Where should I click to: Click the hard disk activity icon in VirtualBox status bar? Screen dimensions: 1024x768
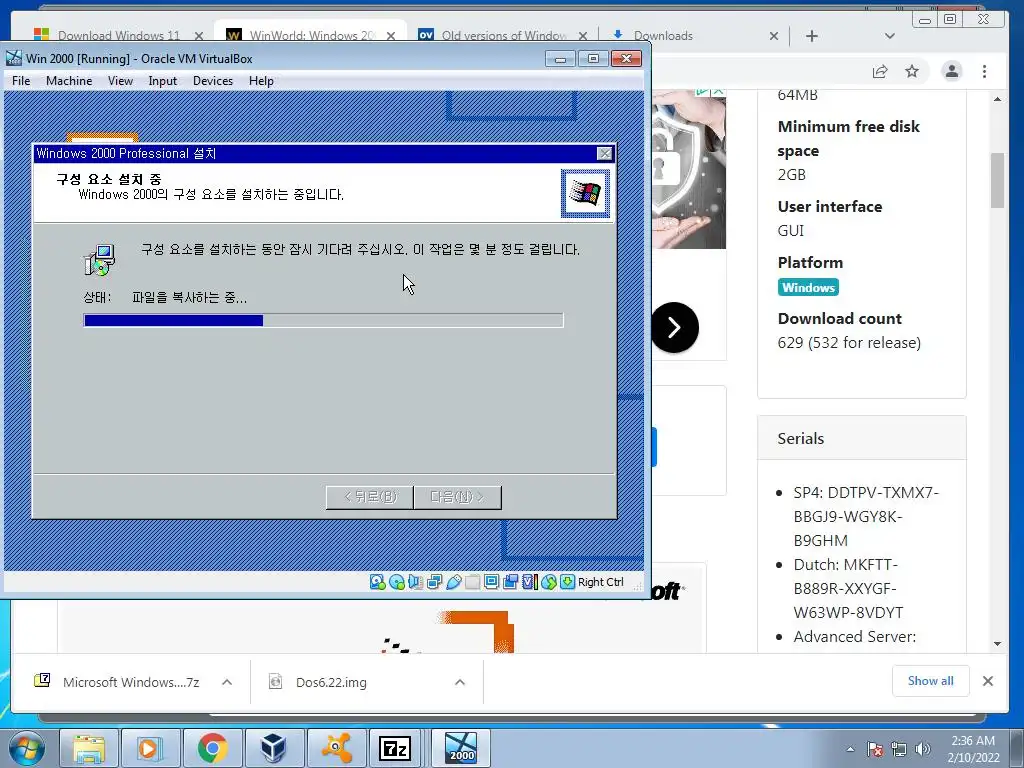click(377, 582)
